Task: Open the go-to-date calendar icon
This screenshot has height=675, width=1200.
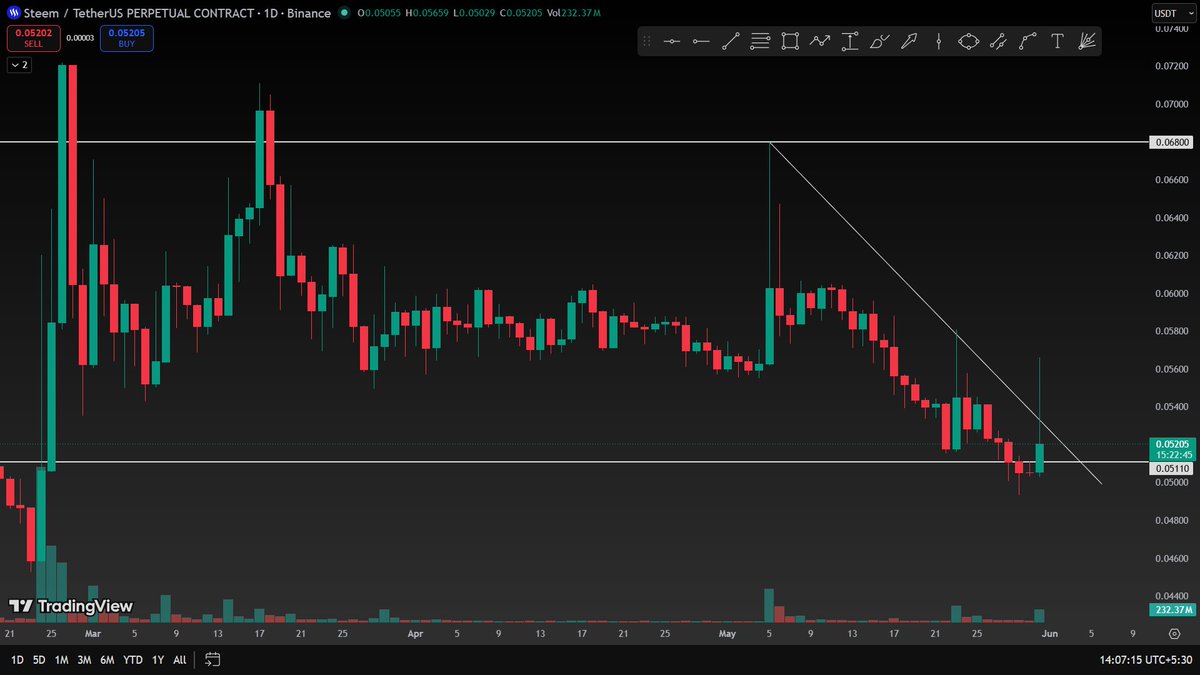Action: 212,659
